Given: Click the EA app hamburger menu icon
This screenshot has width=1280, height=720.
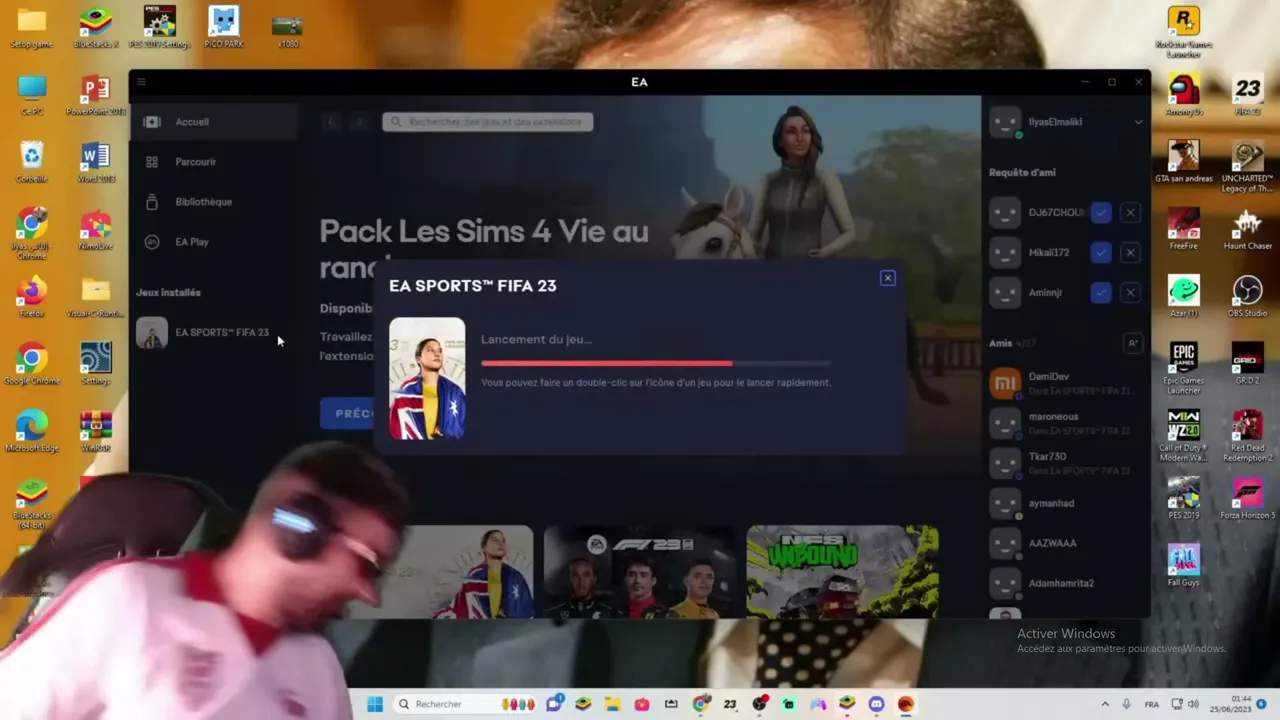Looking at the screenshot, I should pos(141,82).
